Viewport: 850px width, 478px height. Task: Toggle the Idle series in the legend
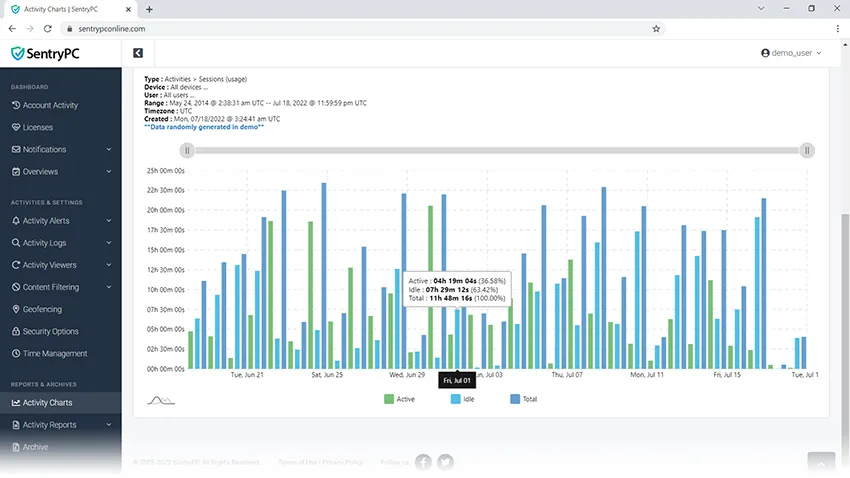tap(462, 399)
